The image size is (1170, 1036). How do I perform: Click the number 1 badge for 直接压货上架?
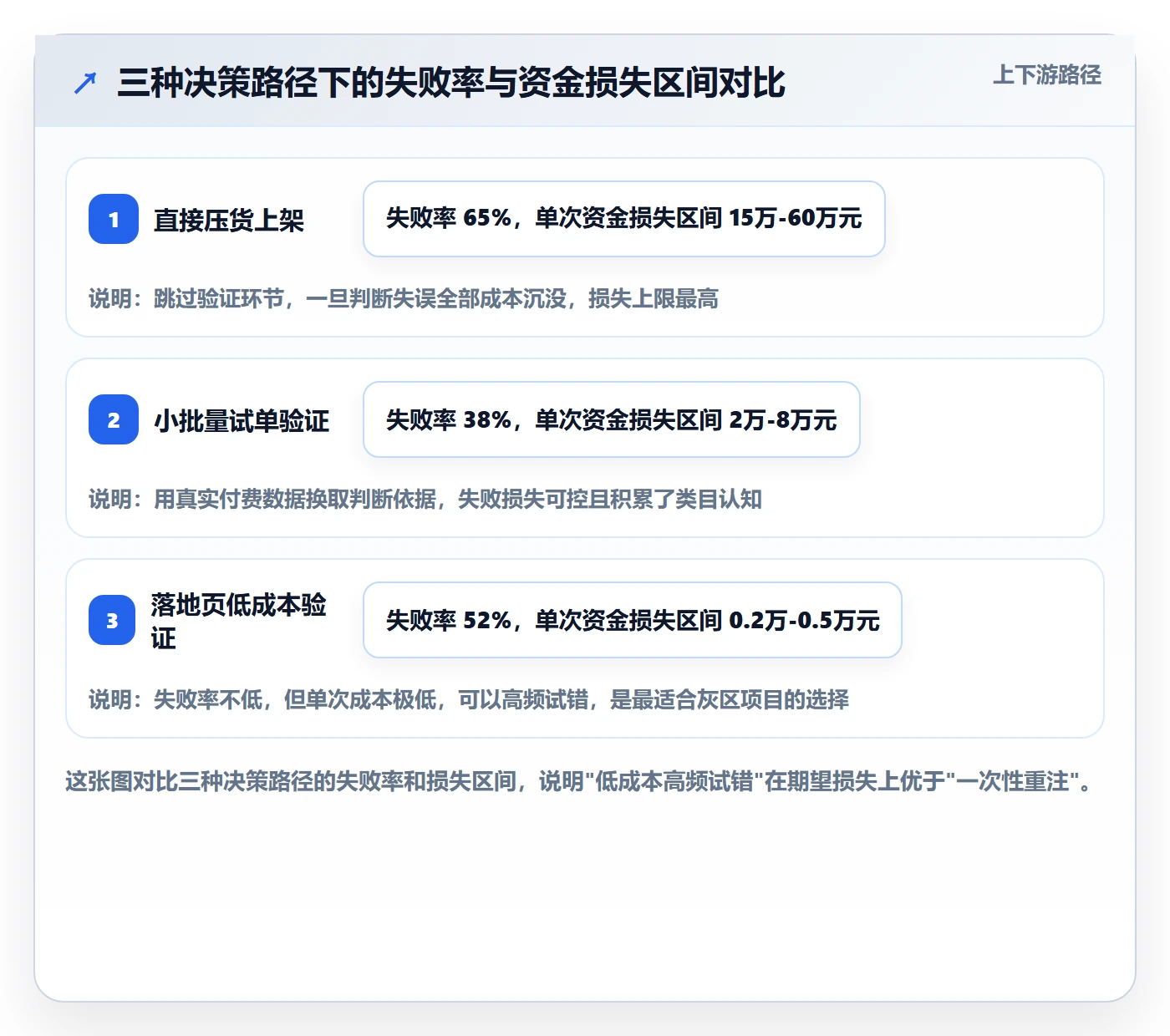click(114, 219)
